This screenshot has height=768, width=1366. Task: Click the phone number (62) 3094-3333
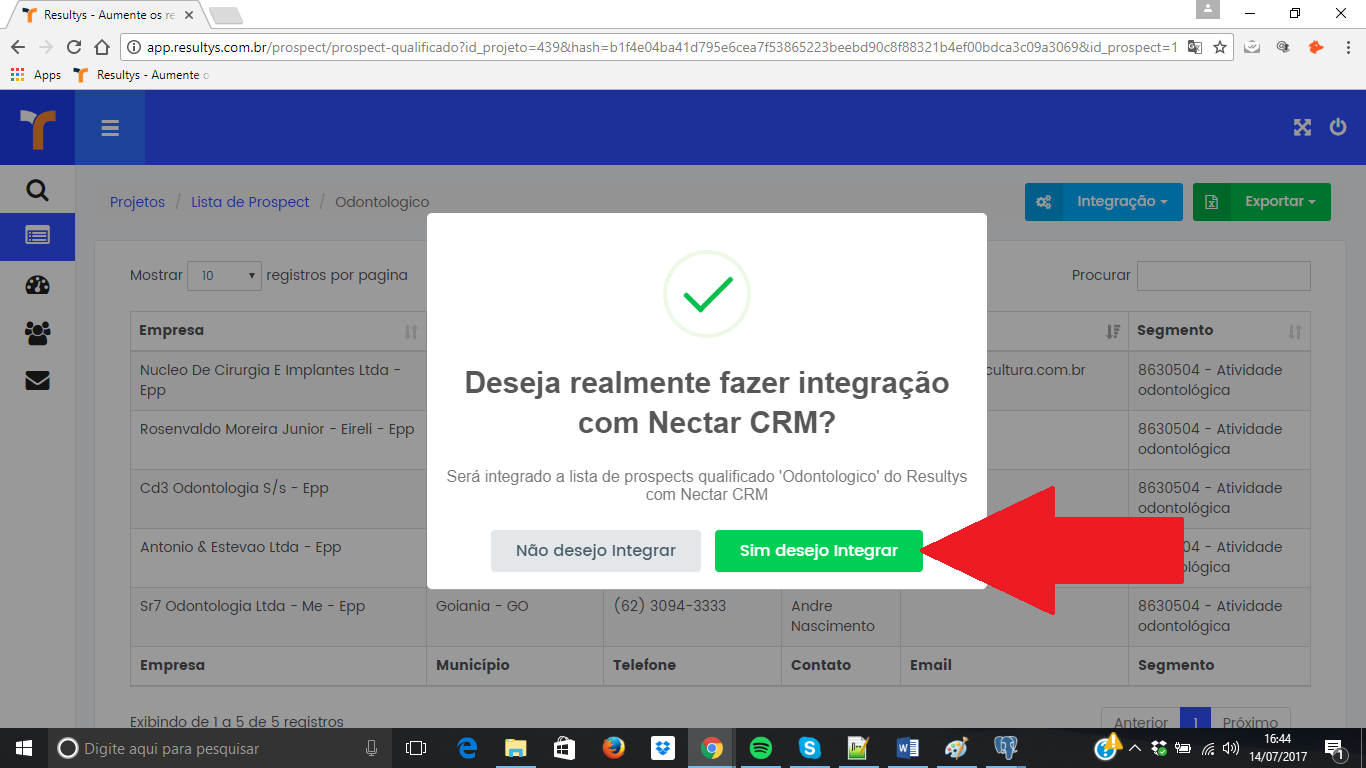[669, 606]
